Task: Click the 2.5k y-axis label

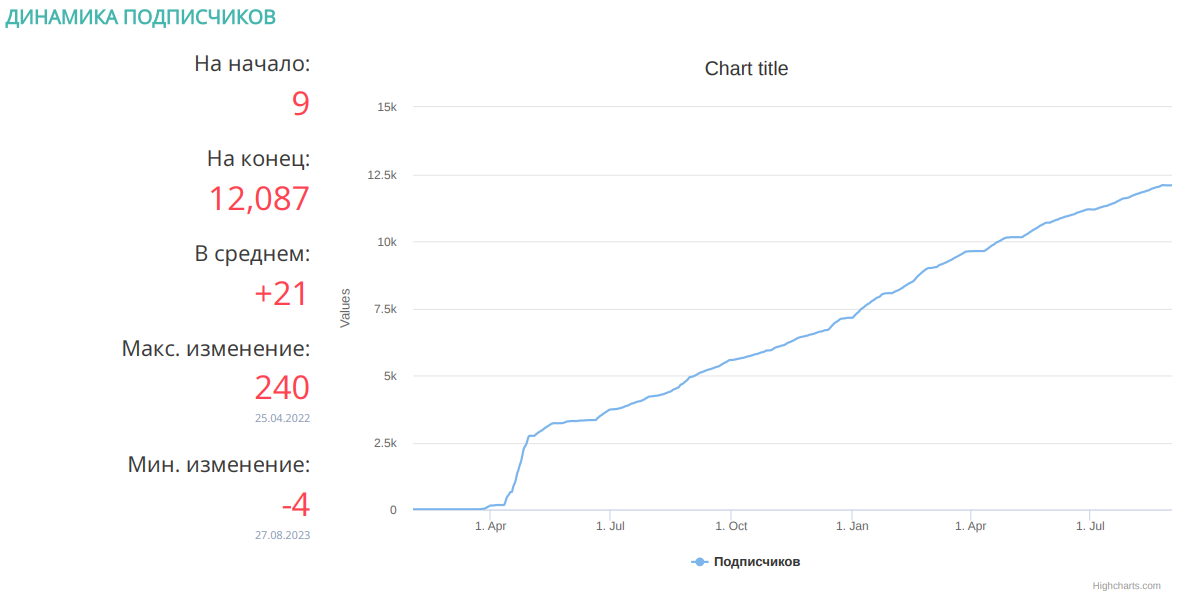Action: coord(383,443)
